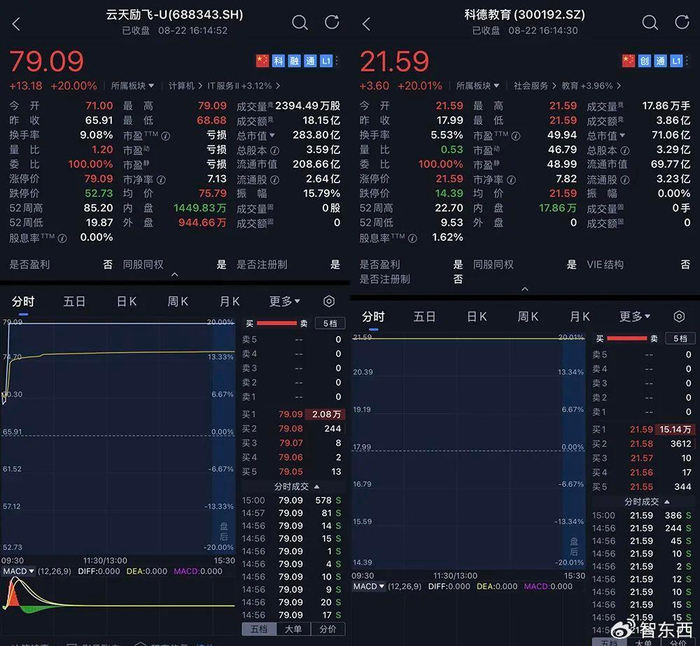Expand 所属板块 dropdown on 科德教育
The height and width of the screenshot is (646, 700).
(478, 86)
